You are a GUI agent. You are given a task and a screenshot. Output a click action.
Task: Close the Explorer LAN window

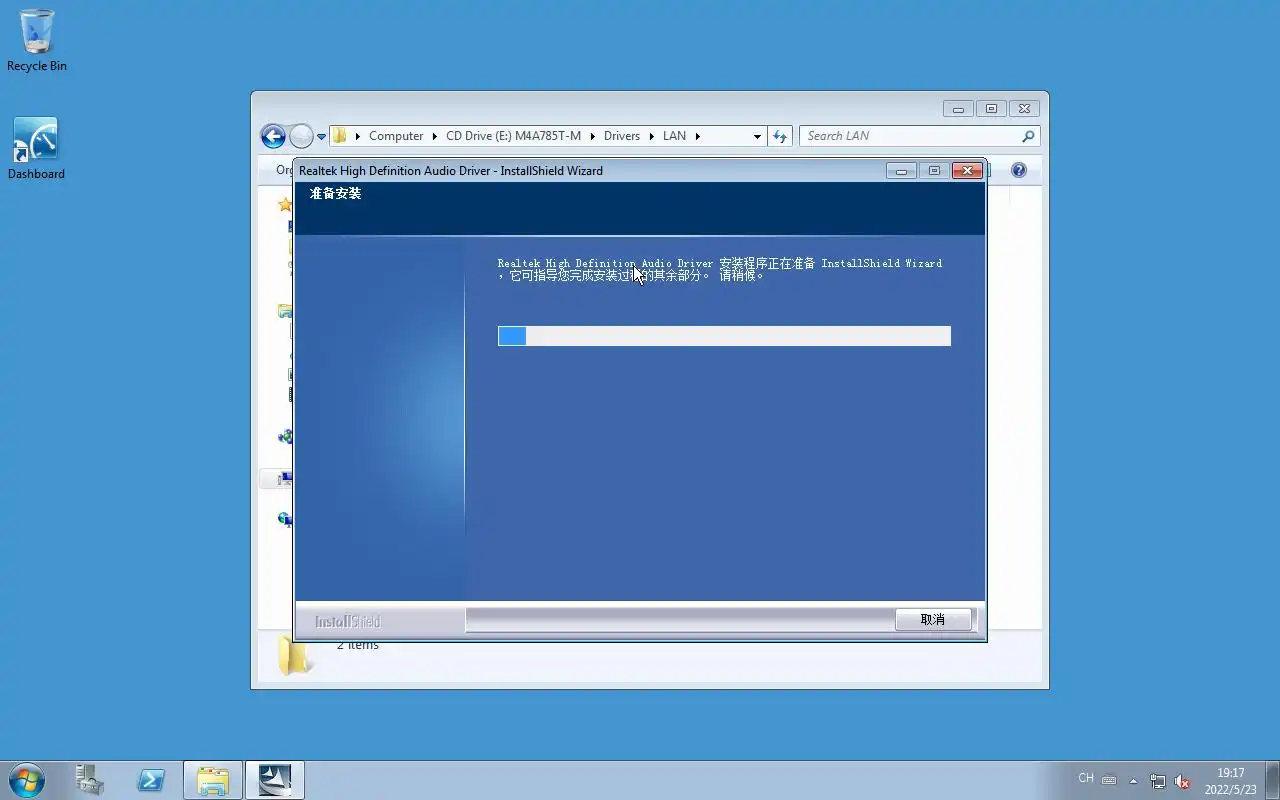pyautogui.click(x=1024, y=109)
